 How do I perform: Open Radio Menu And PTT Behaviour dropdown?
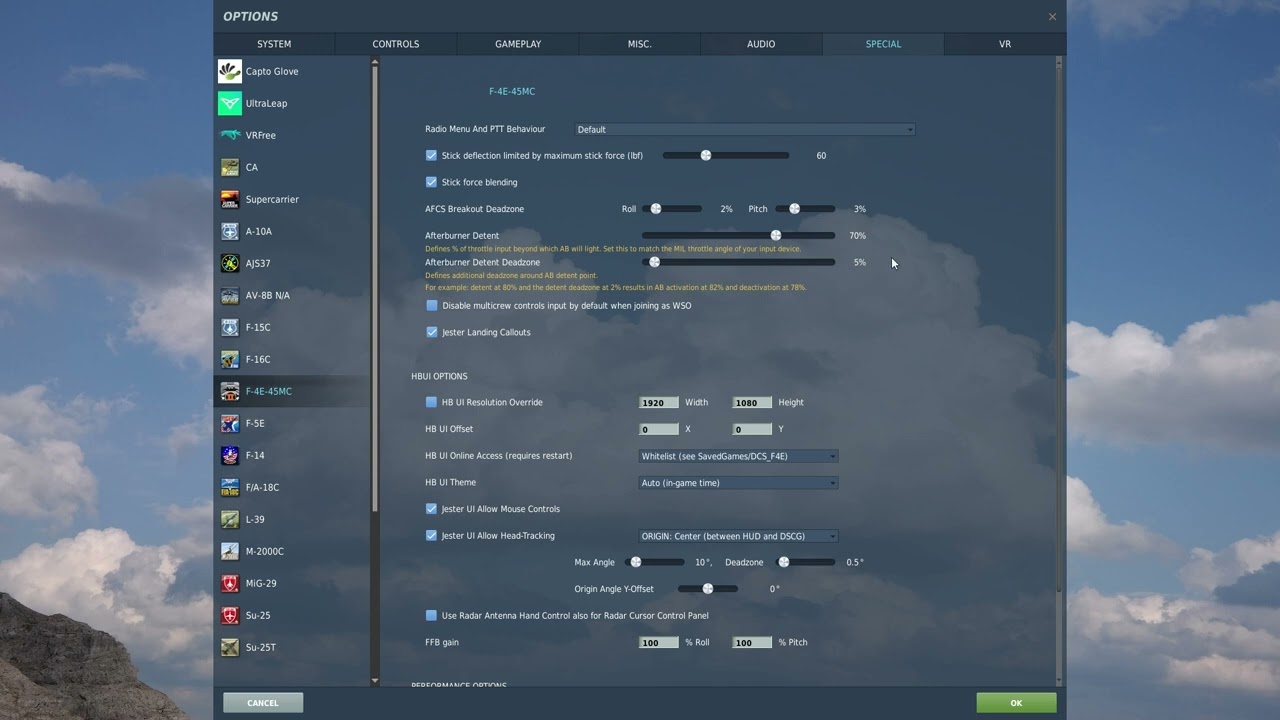click(x=745, y=129)
